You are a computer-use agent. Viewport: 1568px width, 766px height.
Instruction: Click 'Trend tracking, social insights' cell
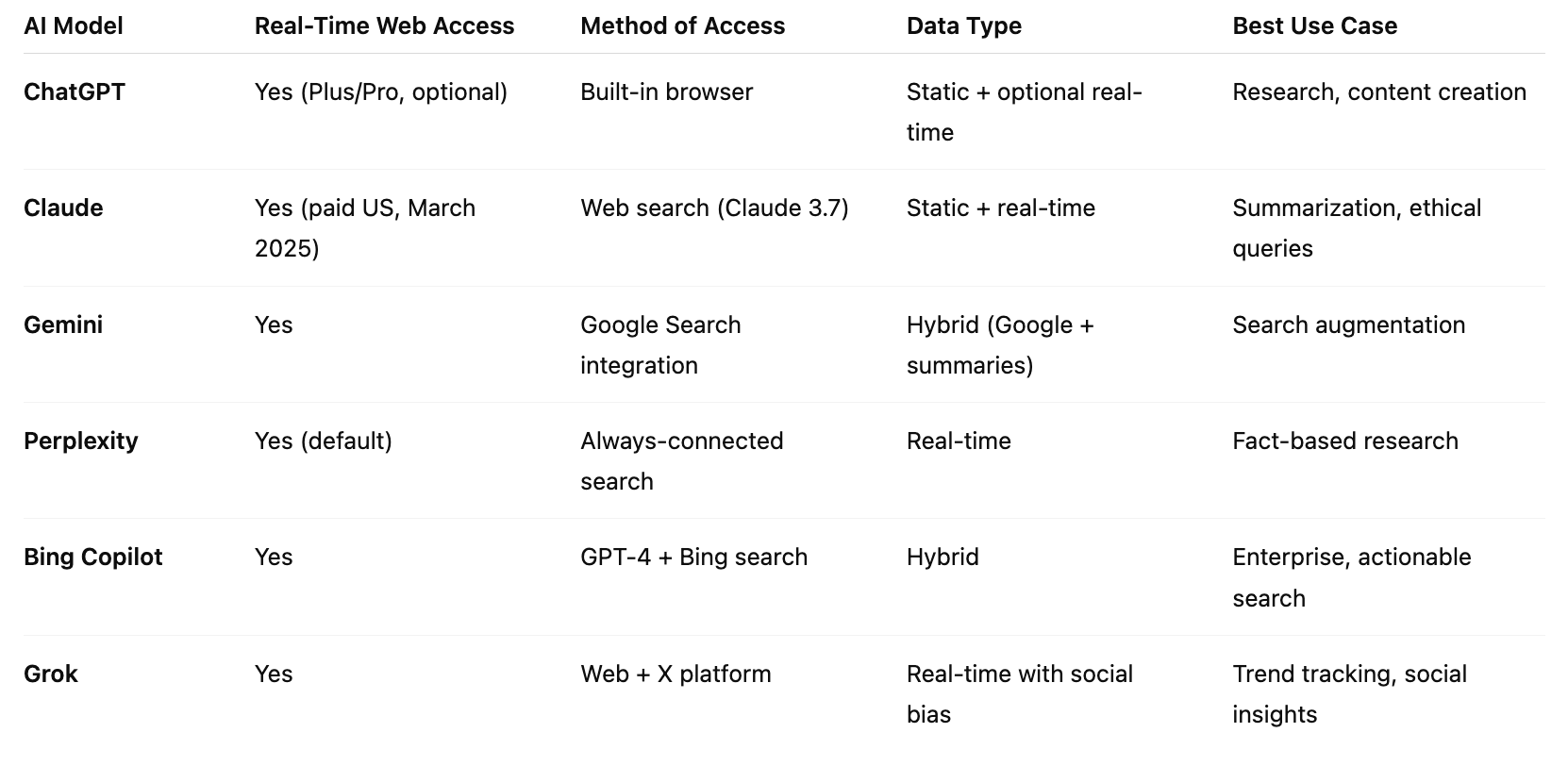pyautogui.click(x=1349, y=693)
